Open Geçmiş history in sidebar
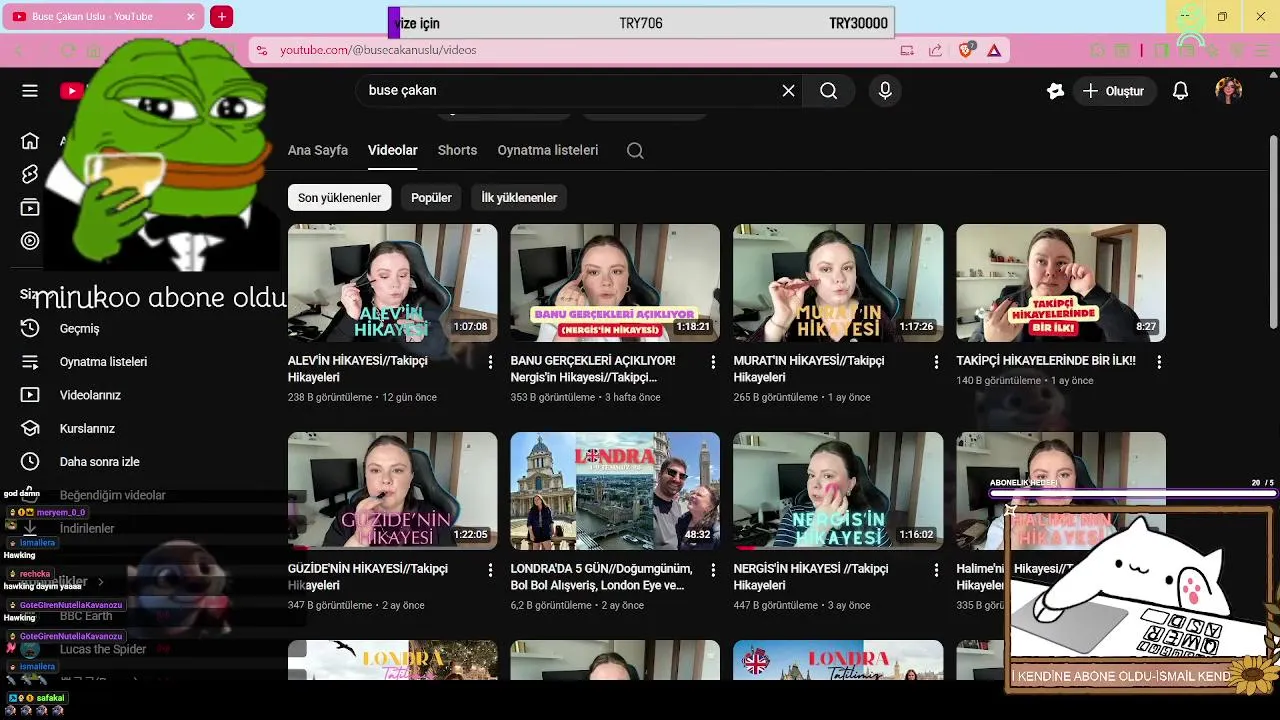 click(x=80, y=328)
